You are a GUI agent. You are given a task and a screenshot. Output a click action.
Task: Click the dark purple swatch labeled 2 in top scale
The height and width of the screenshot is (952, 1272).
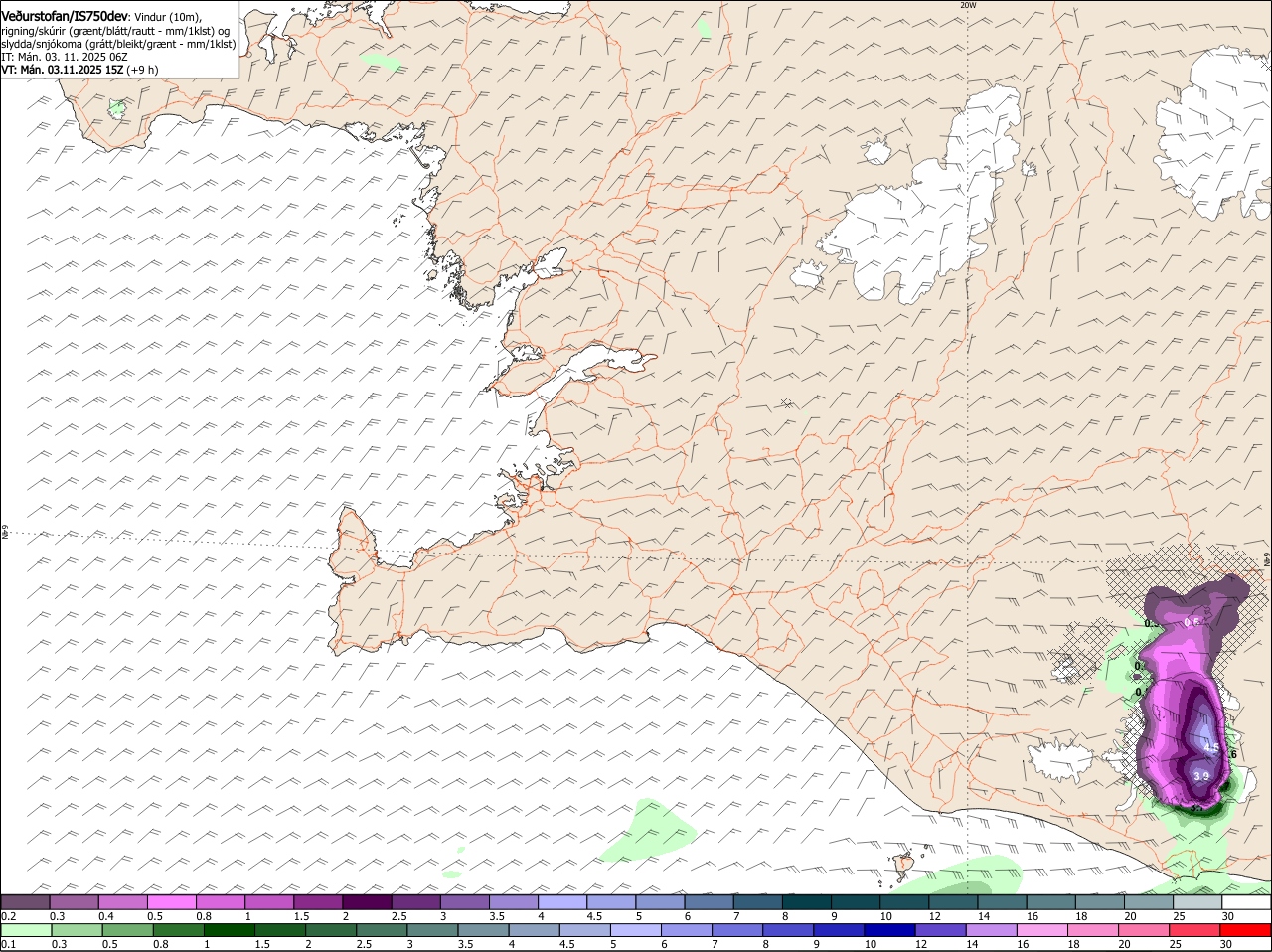367,901
